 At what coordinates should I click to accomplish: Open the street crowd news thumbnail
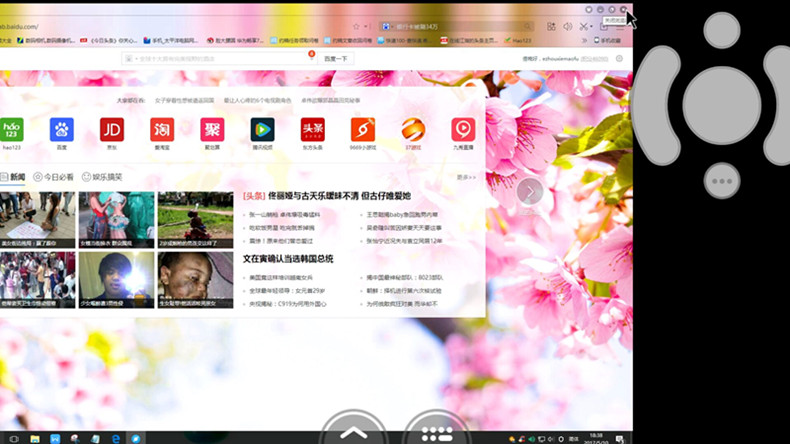[37, 280]
